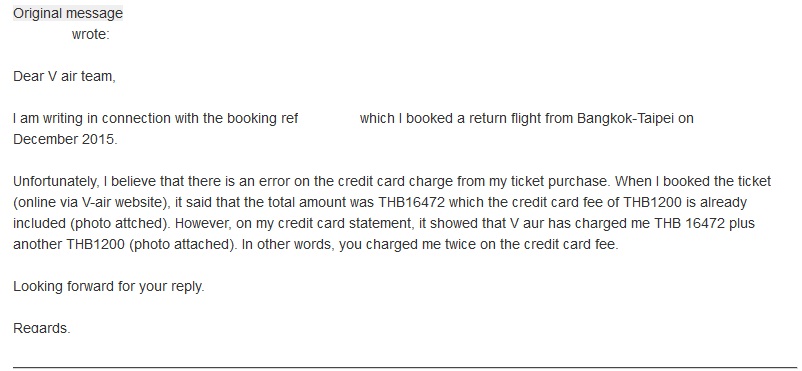
Task: Click the "Original message" header text
Action: (68, 13)
